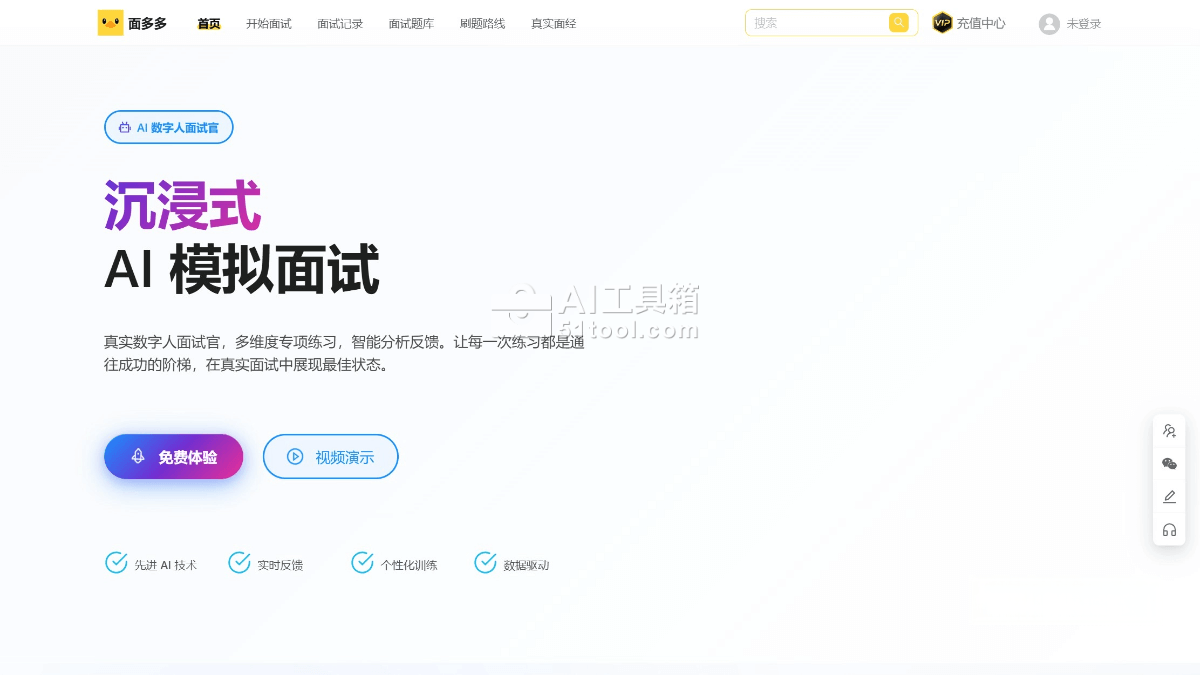Open the headset customer service icon

point(1169,530)
